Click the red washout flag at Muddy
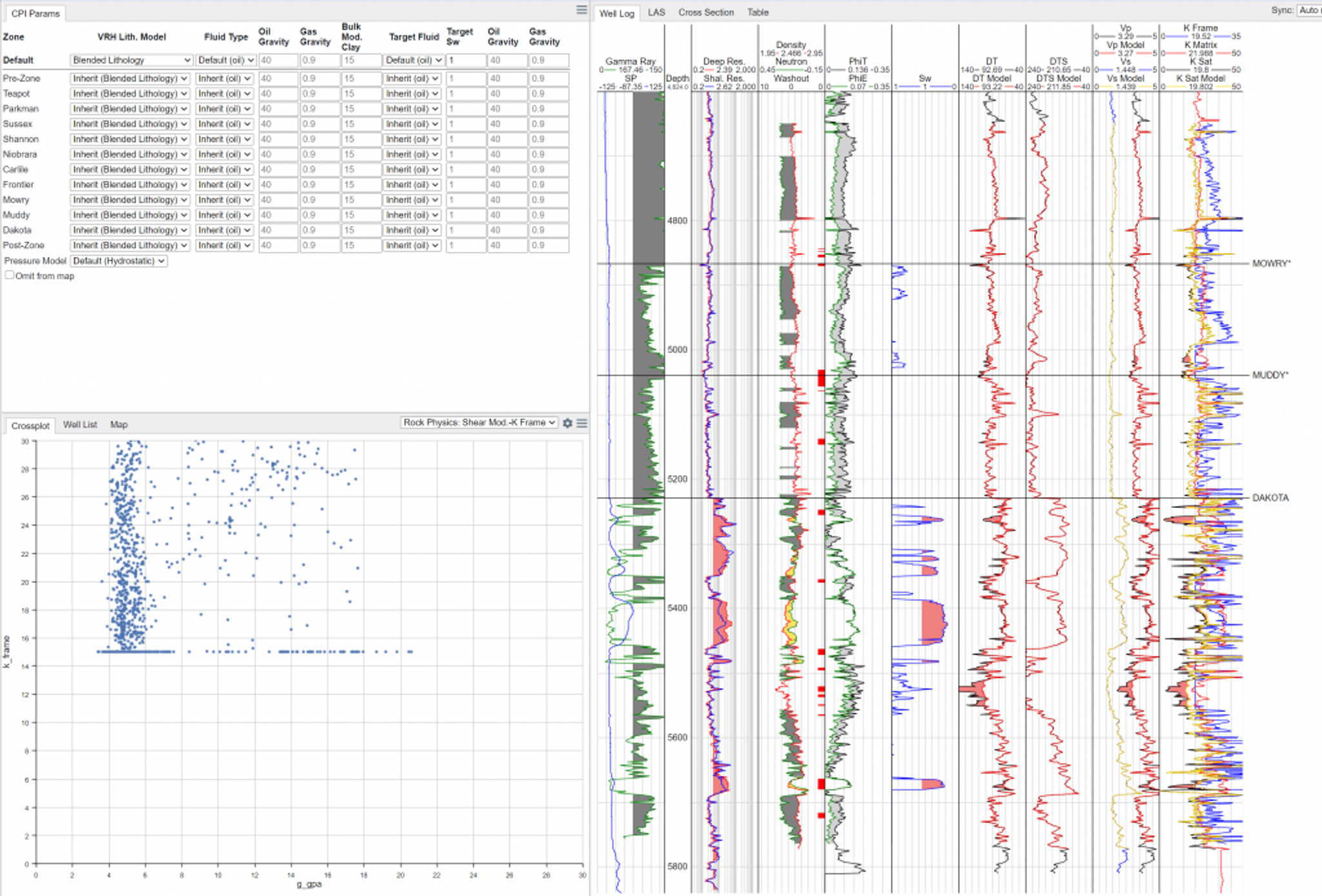Image resolution: width=1322 pixels, height=896 pixels. (821, 378)
